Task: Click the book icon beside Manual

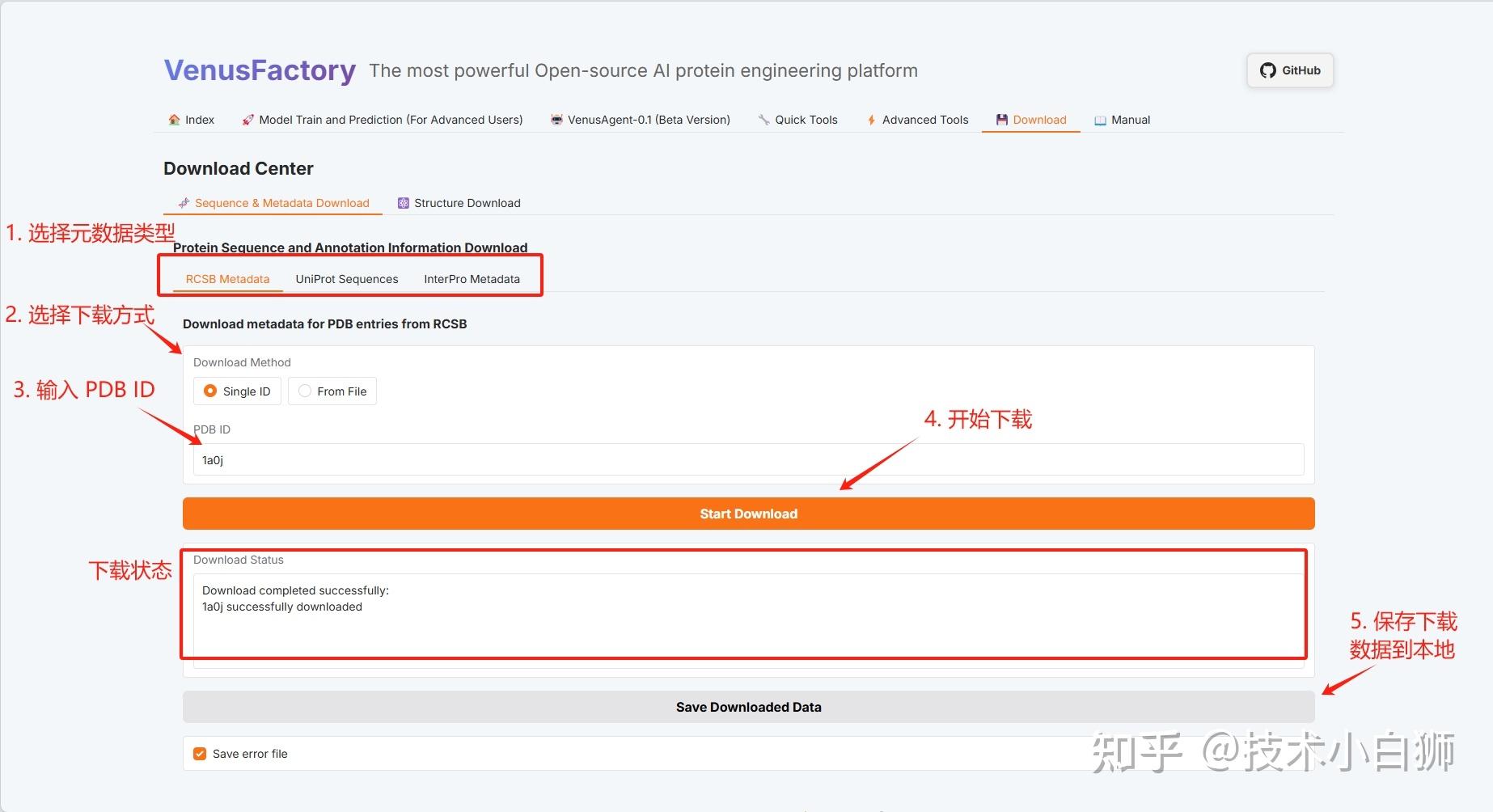Action: pyautogui.click(x=1100, y=119)
